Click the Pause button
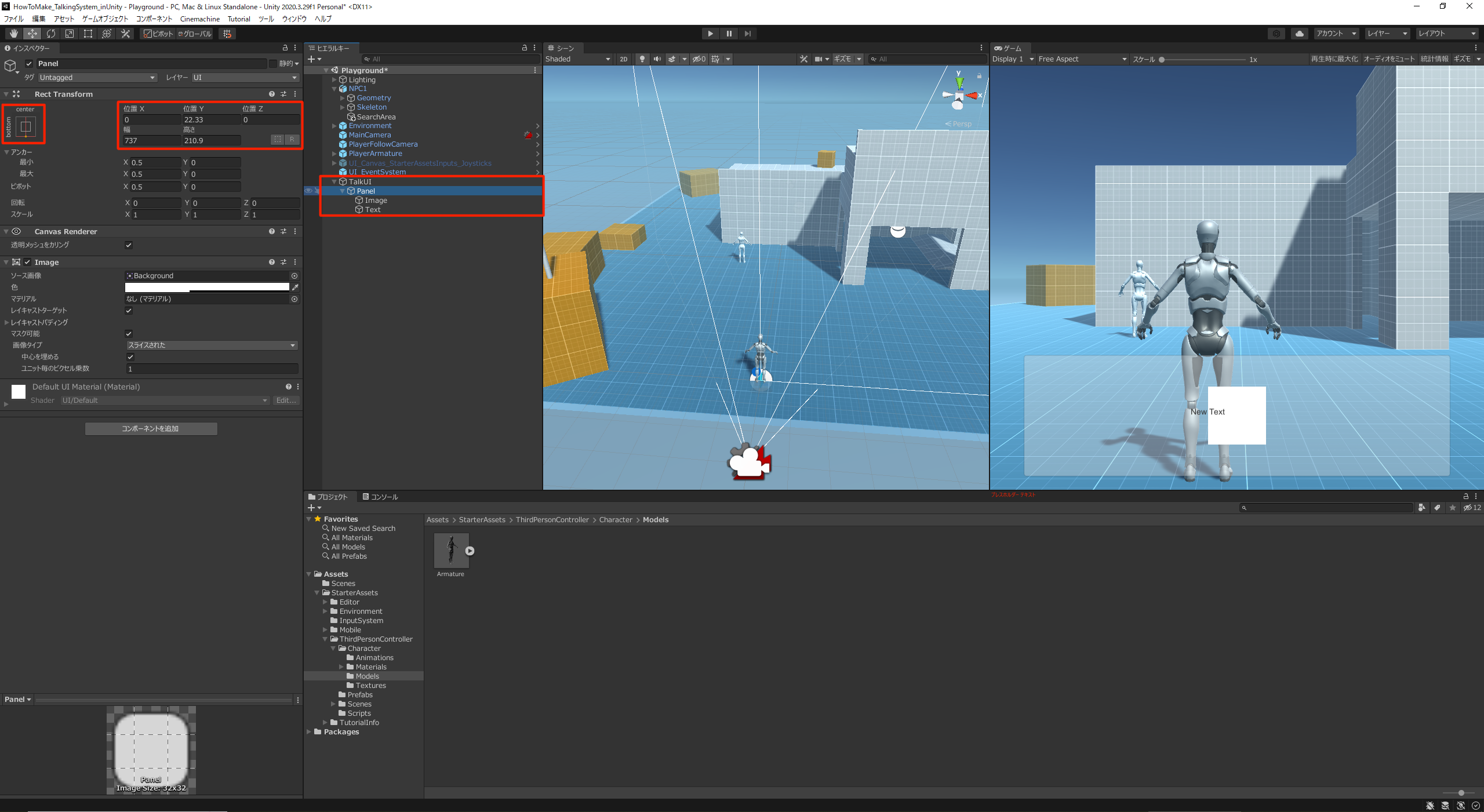 click(x=729, y=34)
